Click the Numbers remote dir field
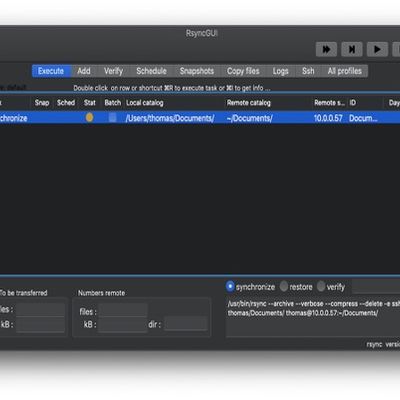This screenshot has width=400, height=400. point(186,324)
